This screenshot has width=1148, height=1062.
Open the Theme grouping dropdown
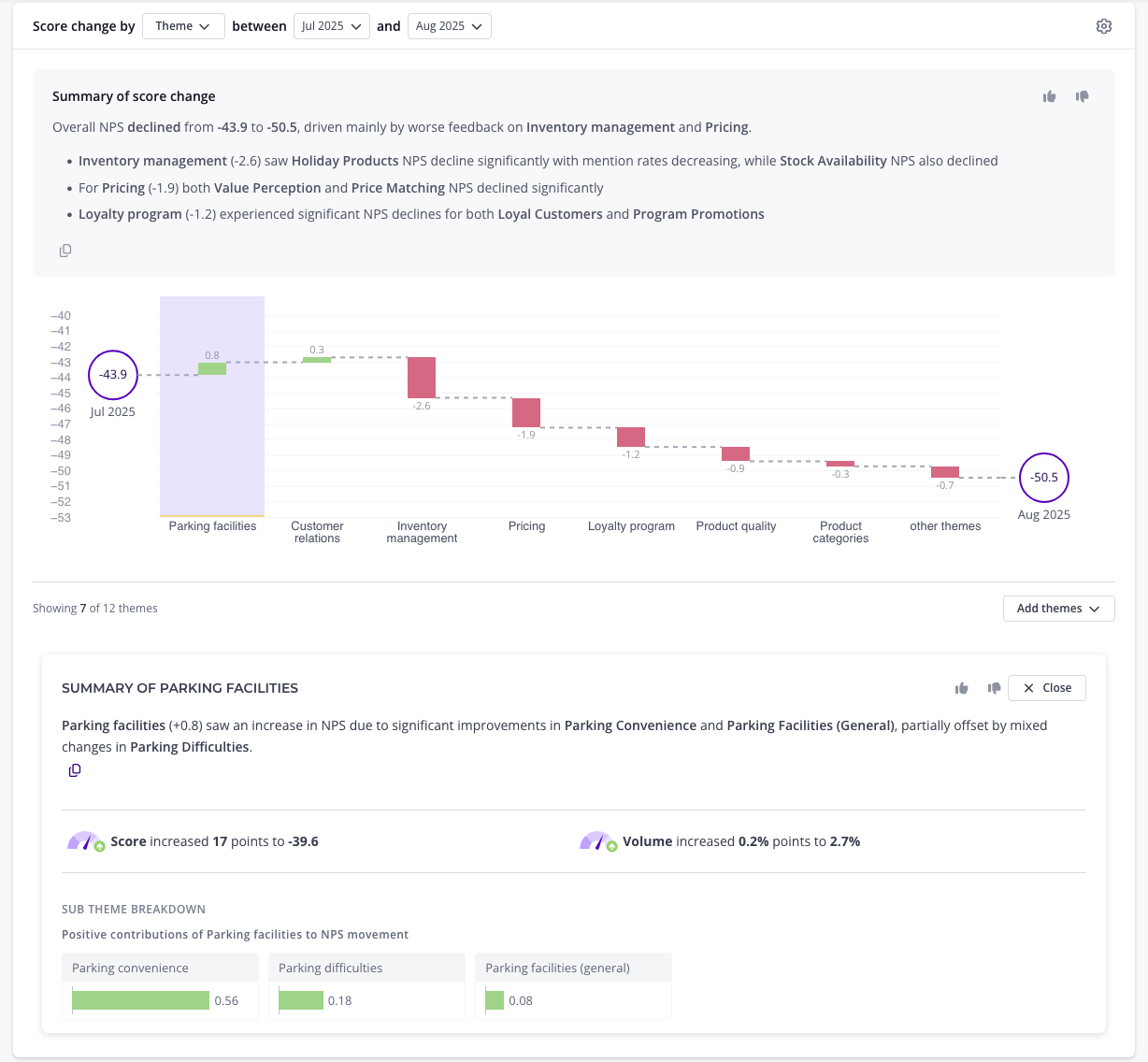click(183, 26)
